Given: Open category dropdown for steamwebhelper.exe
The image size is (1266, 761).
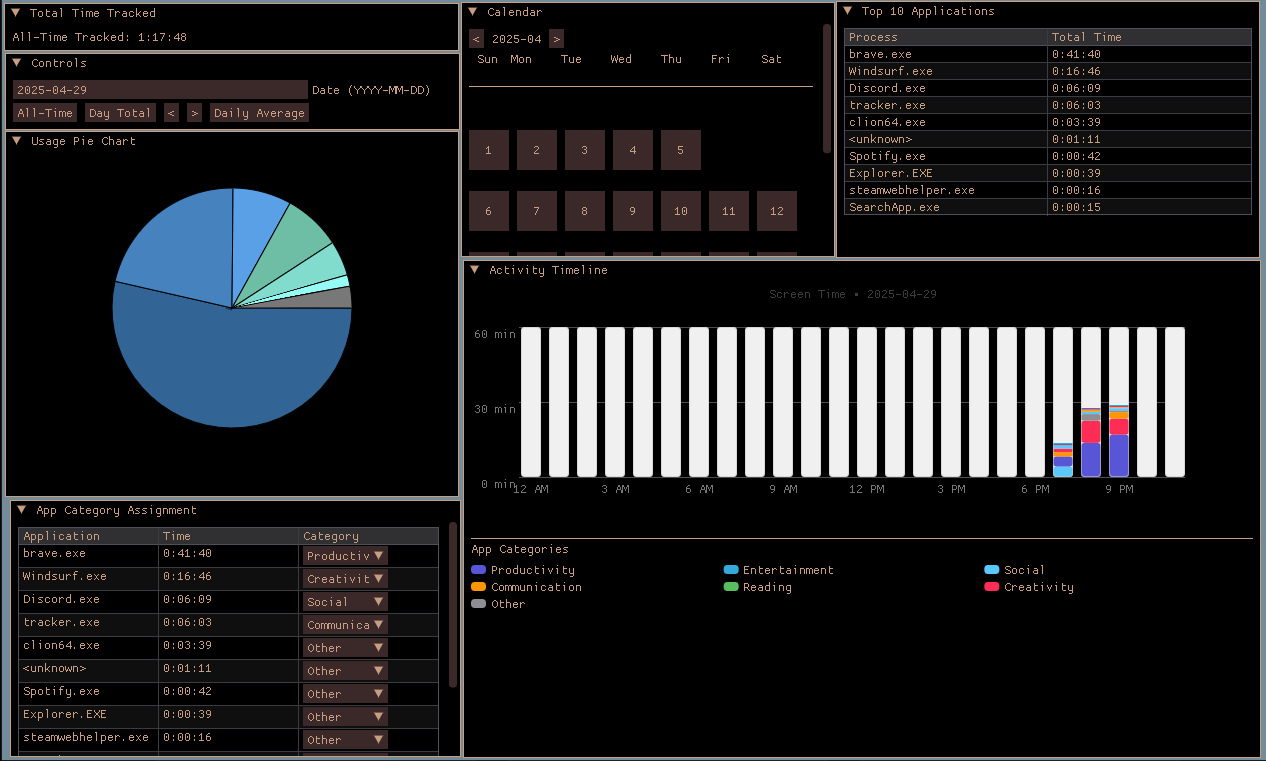Looking at the screenshot, I should point(345,740).
